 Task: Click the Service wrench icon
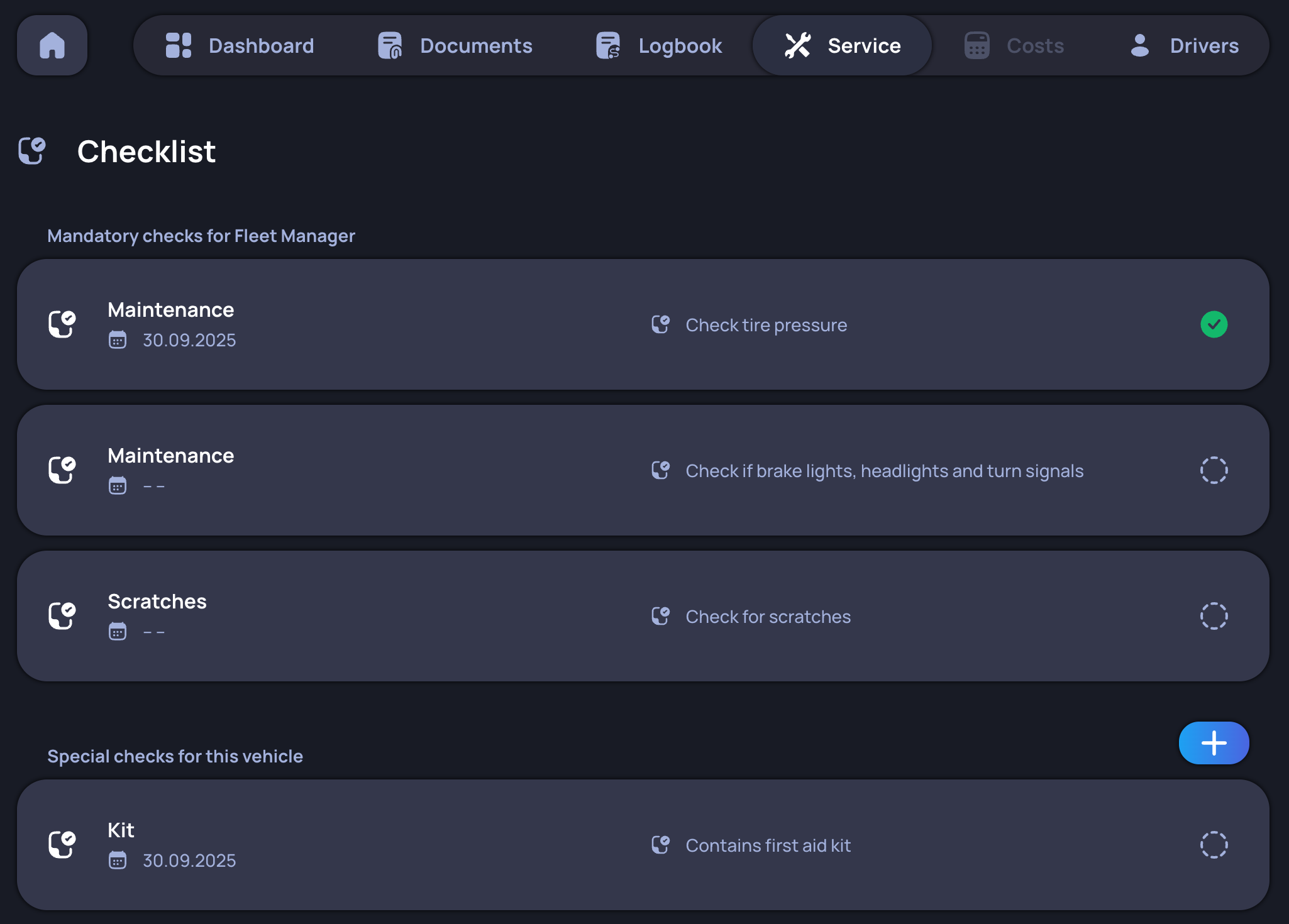(x=797, y=45)
